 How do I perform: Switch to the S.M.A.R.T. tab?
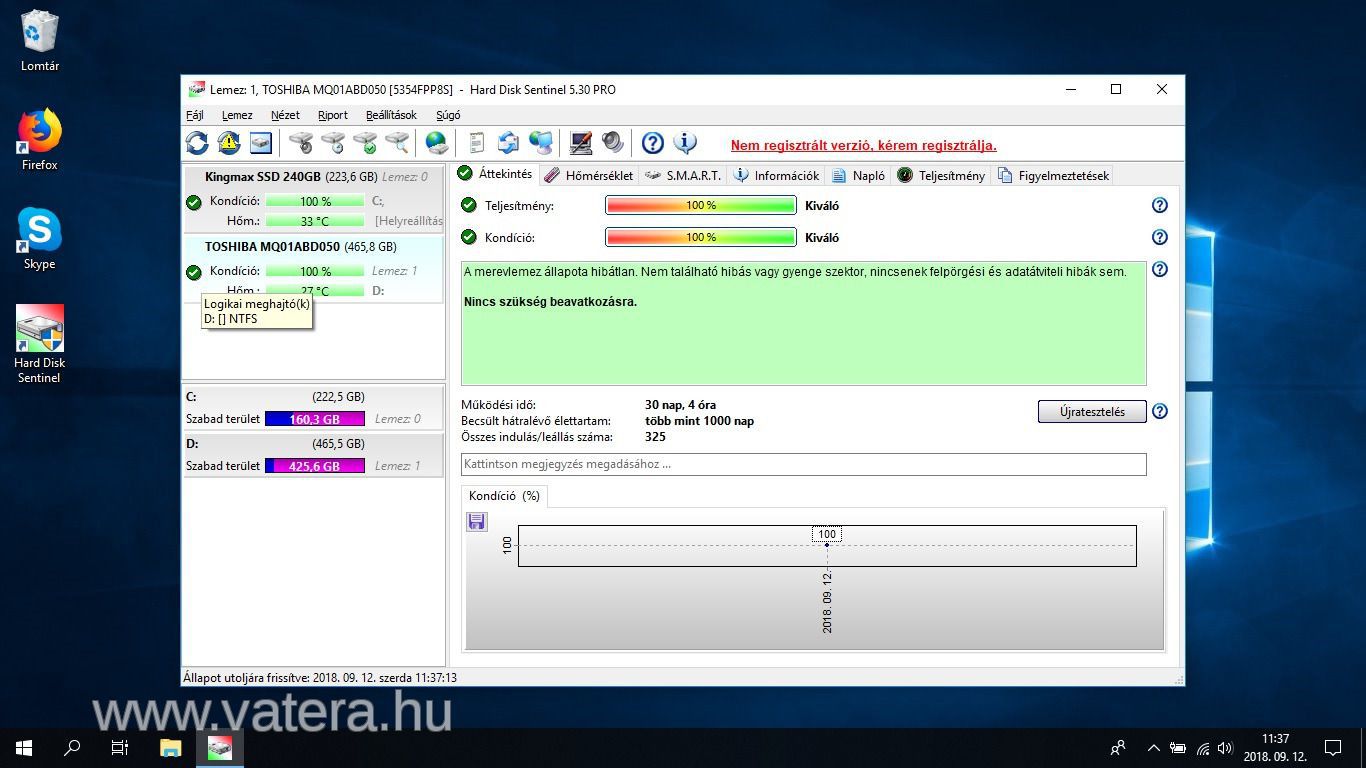click(x=683, y=175)
